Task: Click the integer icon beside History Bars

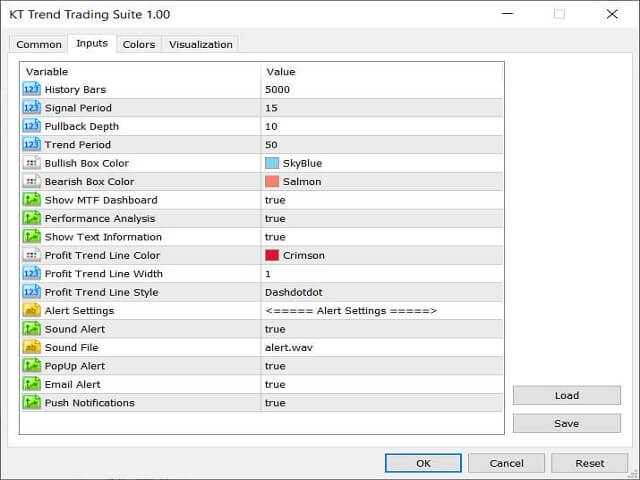Action: (x=31, y=89)
